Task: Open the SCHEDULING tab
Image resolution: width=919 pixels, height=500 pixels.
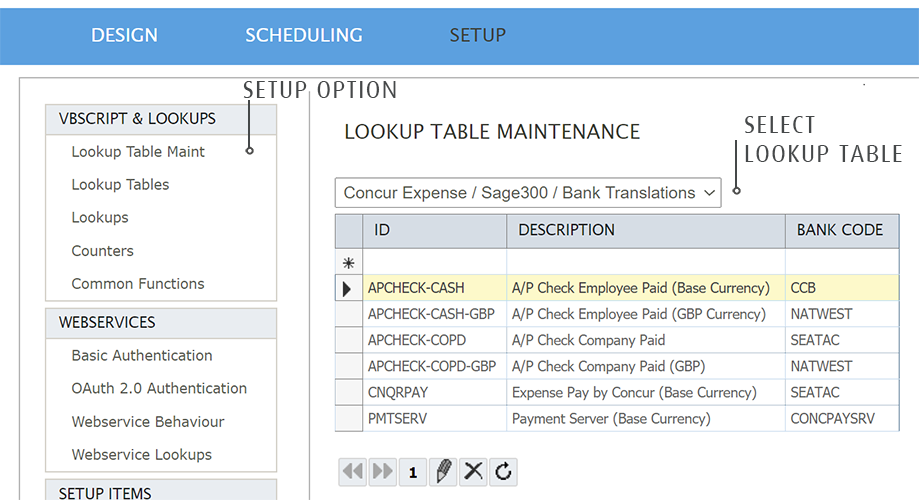Action: pyautogui.click(x=303, y=35)
